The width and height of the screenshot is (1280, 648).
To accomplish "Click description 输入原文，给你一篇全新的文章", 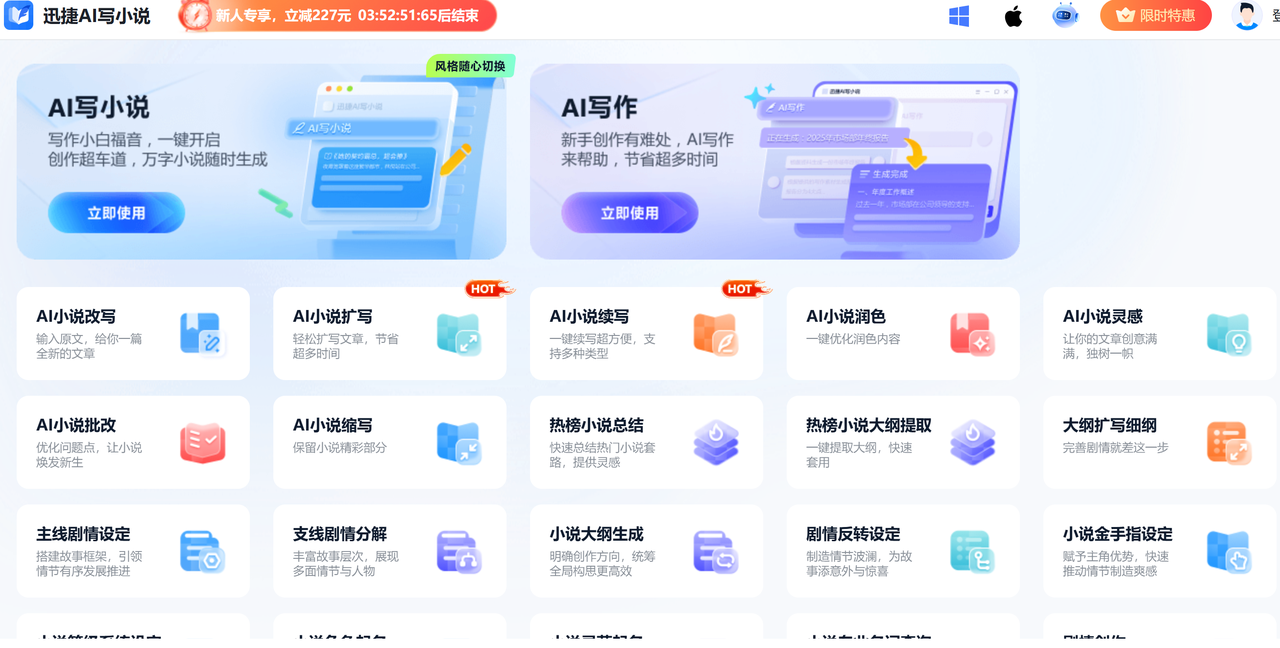I will 89,346.
